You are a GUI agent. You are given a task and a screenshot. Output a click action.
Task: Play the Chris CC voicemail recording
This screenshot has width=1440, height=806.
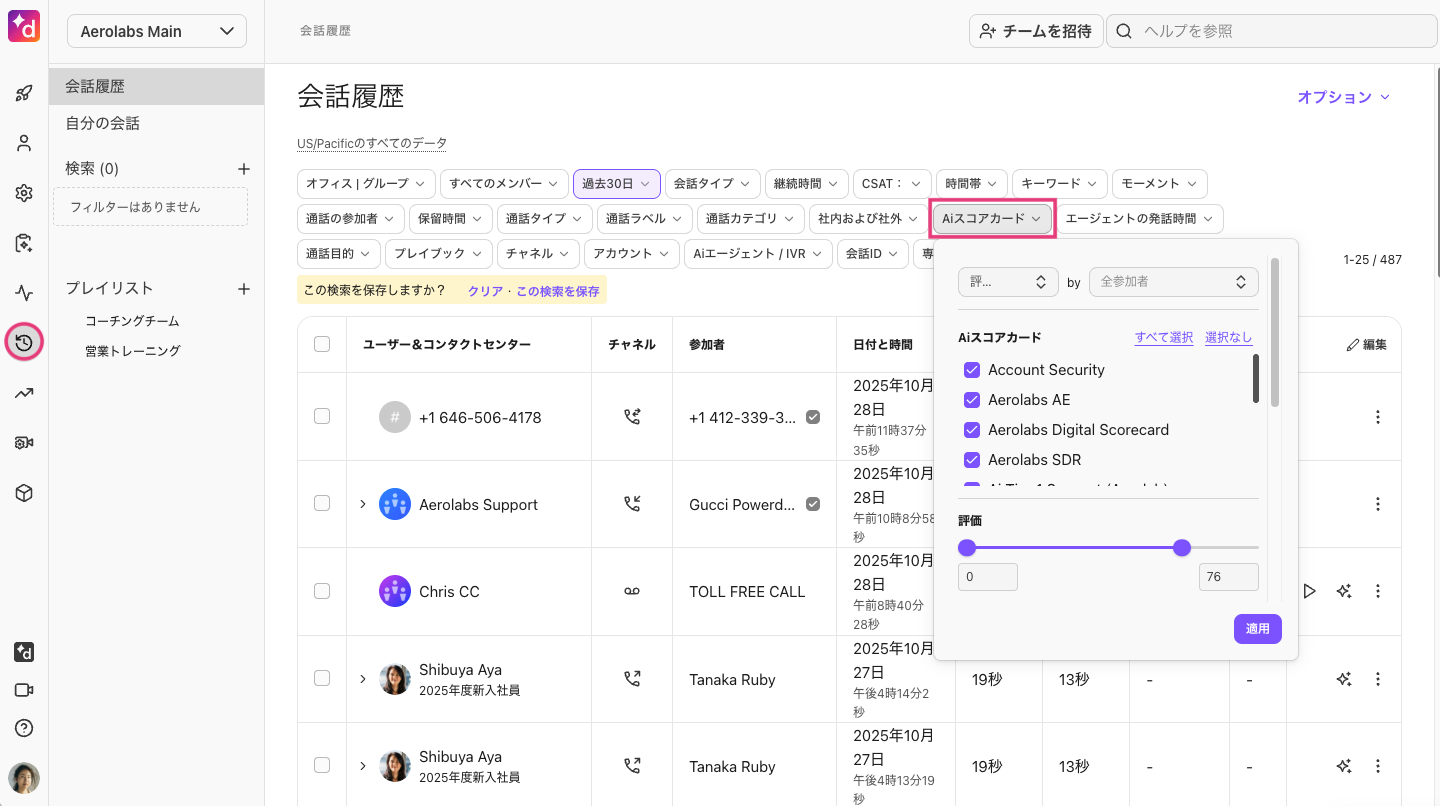[1309, 591]
